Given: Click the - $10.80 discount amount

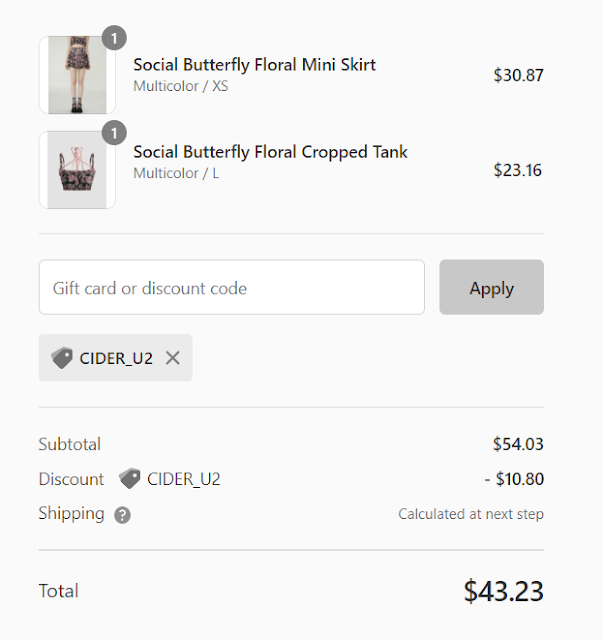Looking at the screenshot, I should (x=514, y=479).
